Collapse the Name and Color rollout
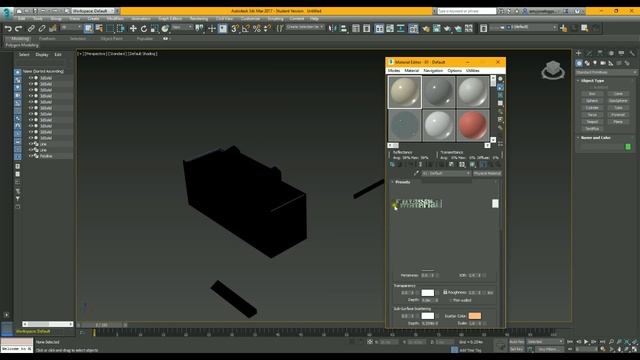Image resolution: width=640 pixels, height=360 pixels. pyautogui.click(x=596, y=138)
